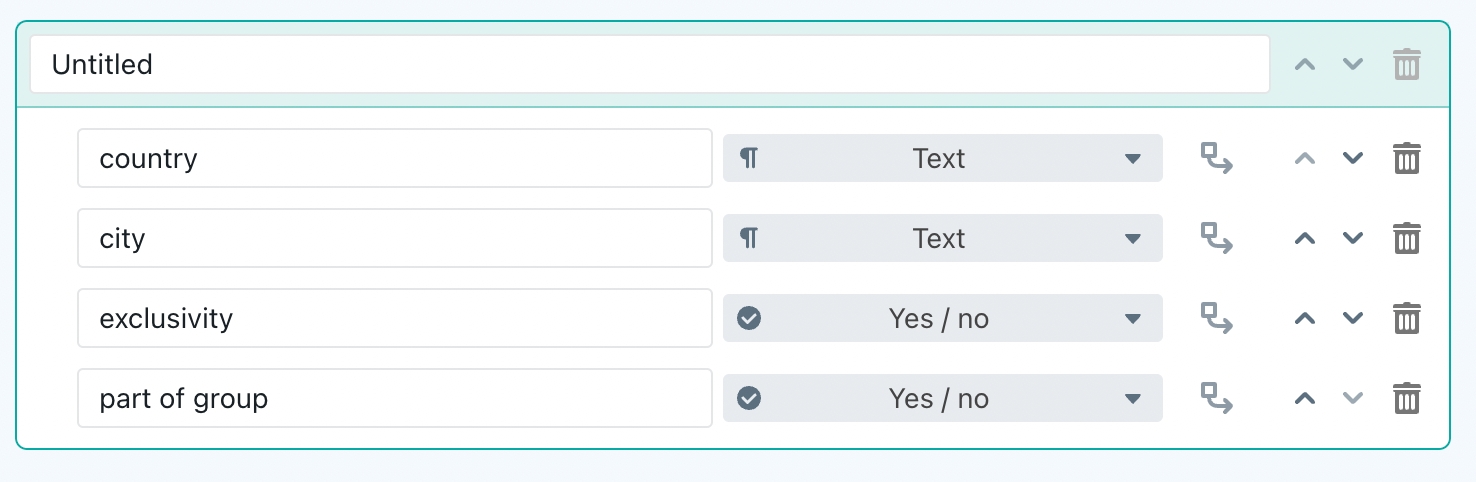This screenshot has width=1476, height=482.
Task: Delete the city field with trash icon
Action: pyautogui.click(x=1407, y=238)
